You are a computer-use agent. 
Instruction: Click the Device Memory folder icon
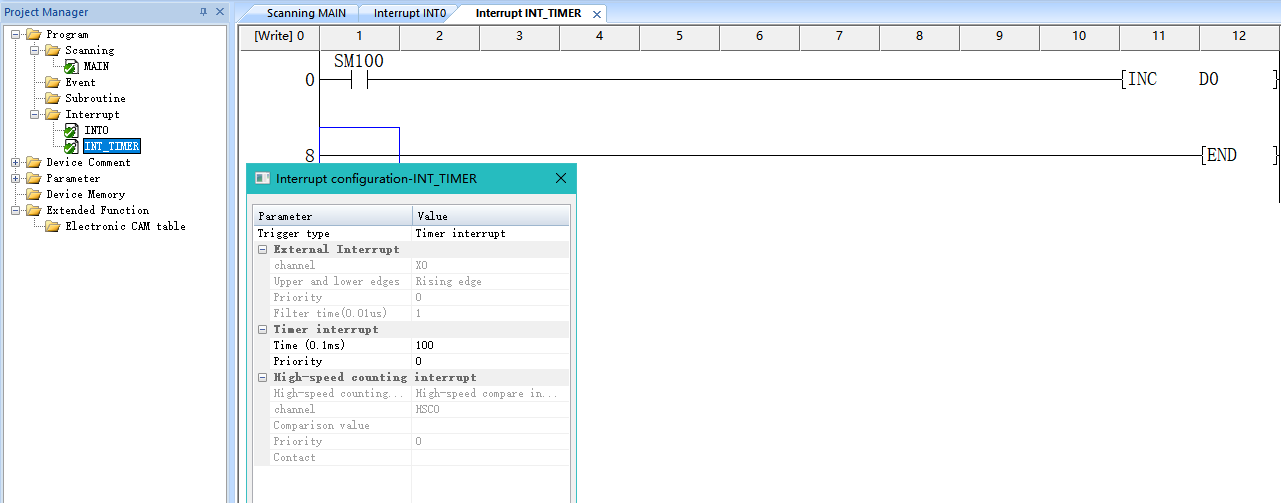33,194
